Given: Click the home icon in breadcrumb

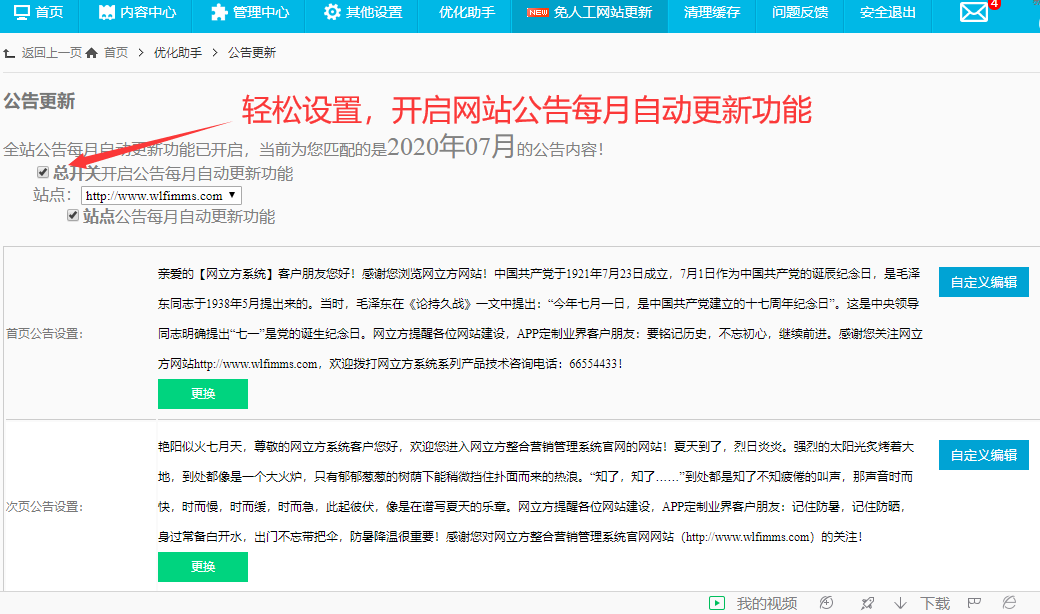Looking at the screenshot, I should (92, 53).
